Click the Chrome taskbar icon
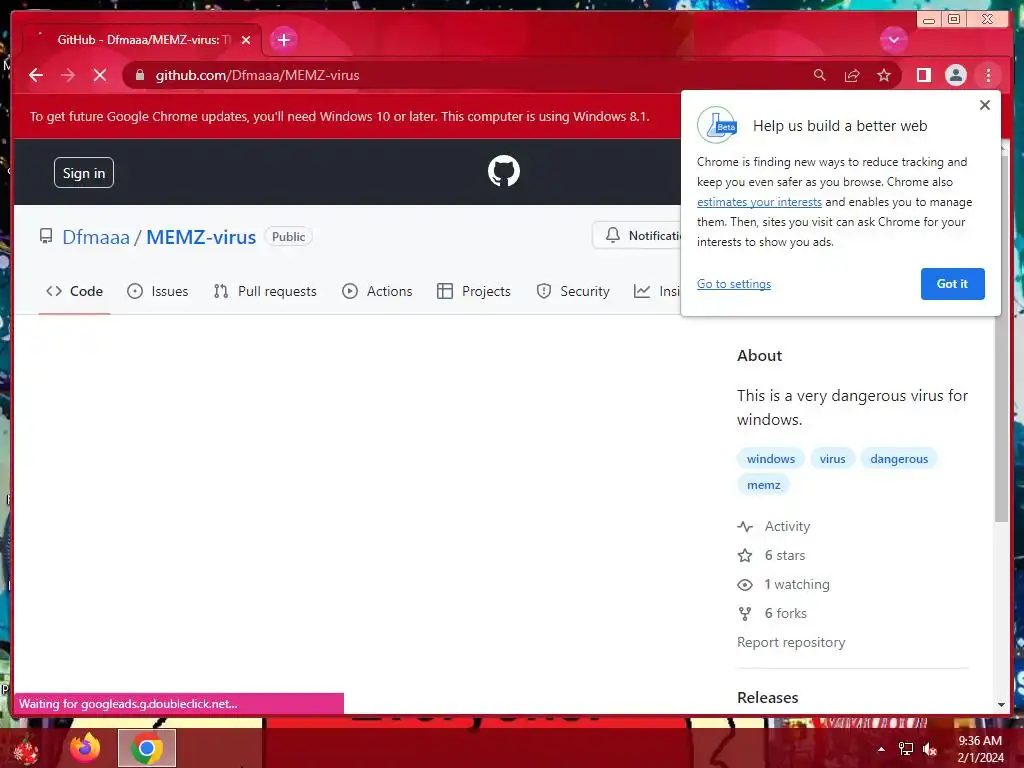 (147, 748)
